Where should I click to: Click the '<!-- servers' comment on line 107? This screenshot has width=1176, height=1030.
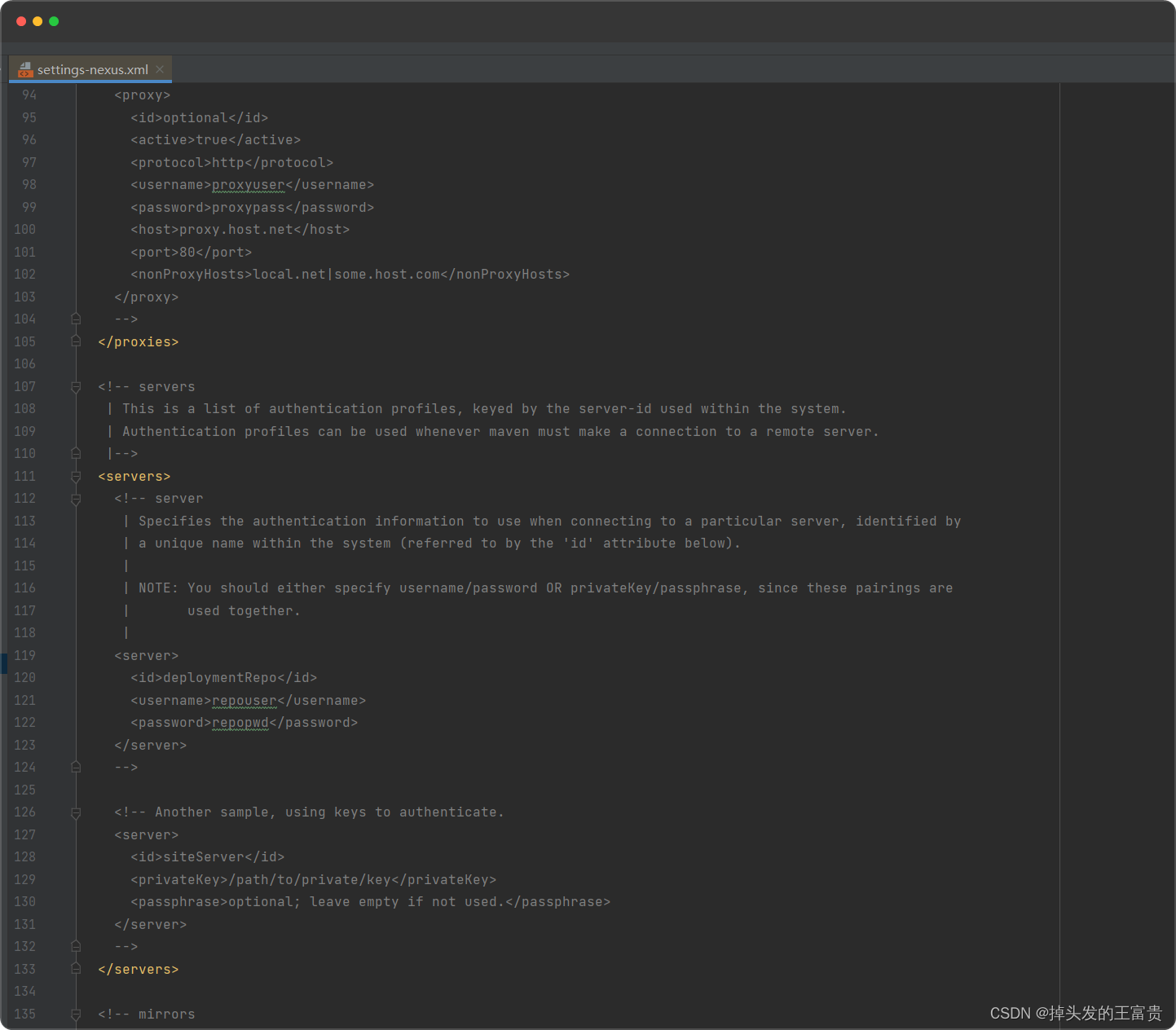[147, 386]
